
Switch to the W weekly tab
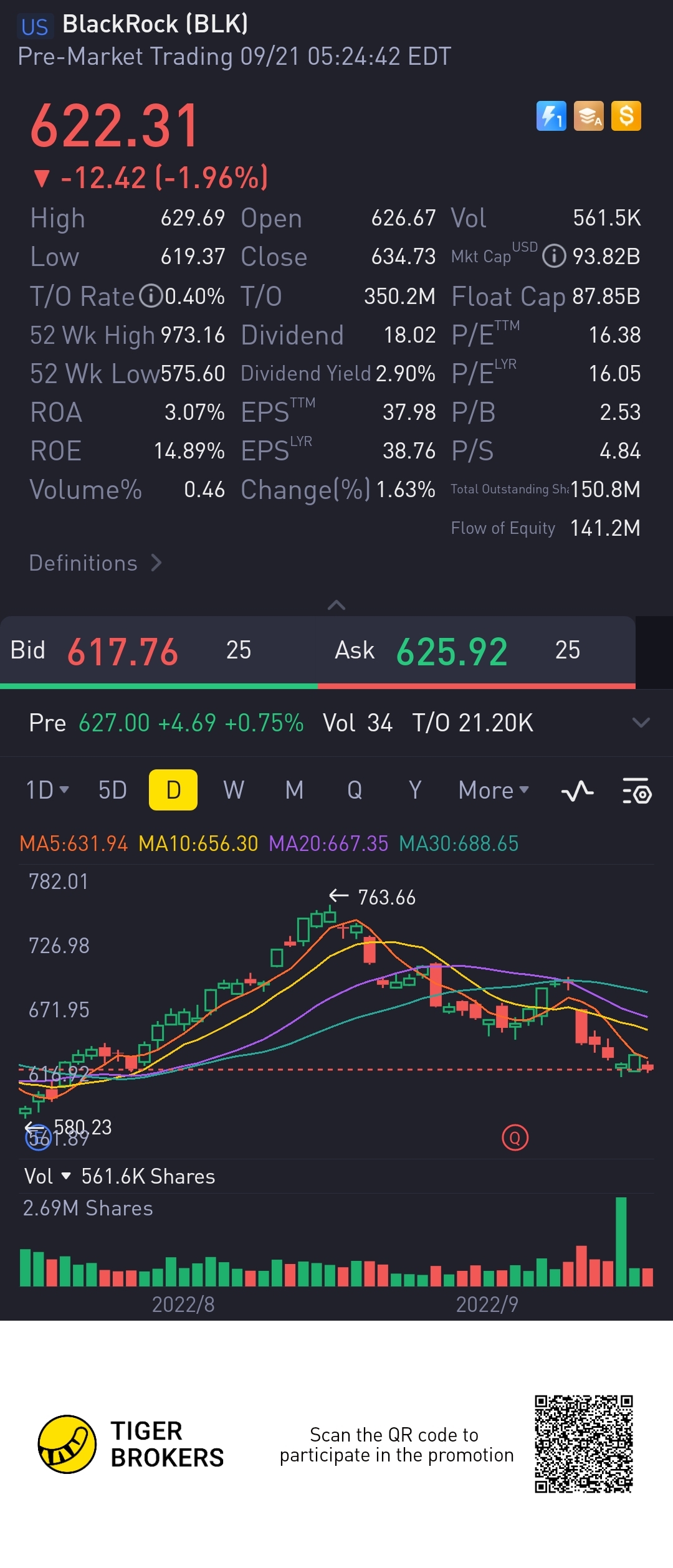point(234,790)
